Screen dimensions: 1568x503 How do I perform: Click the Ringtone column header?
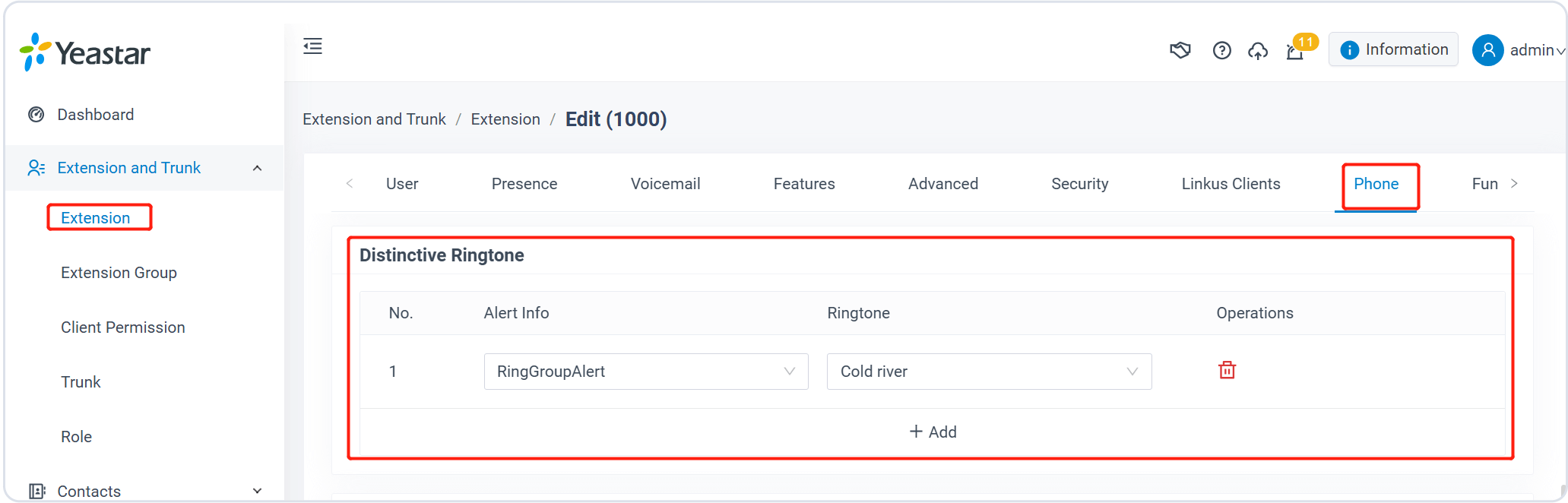[x=858, y=313]
